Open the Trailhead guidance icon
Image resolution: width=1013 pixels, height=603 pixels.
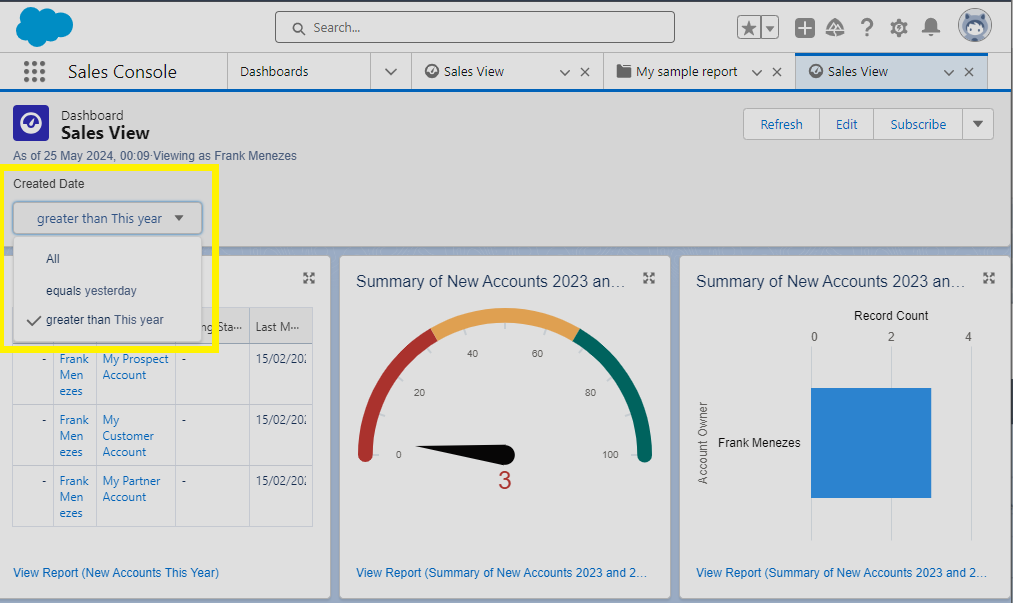pyautogui.click(x=835, y=28)
